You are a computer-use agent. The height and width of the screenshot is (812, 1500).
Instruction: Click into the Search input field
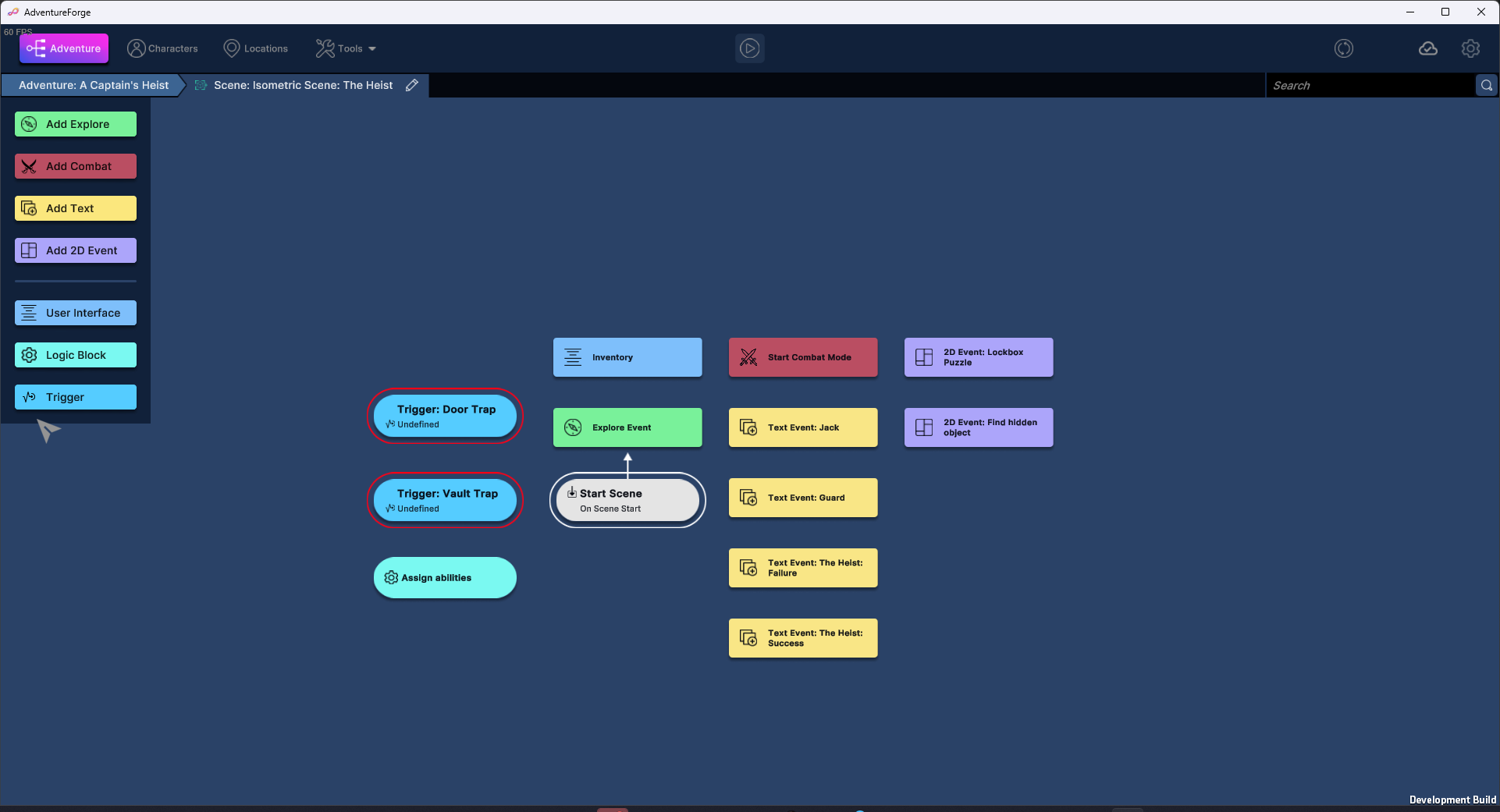click(1370, 86)
